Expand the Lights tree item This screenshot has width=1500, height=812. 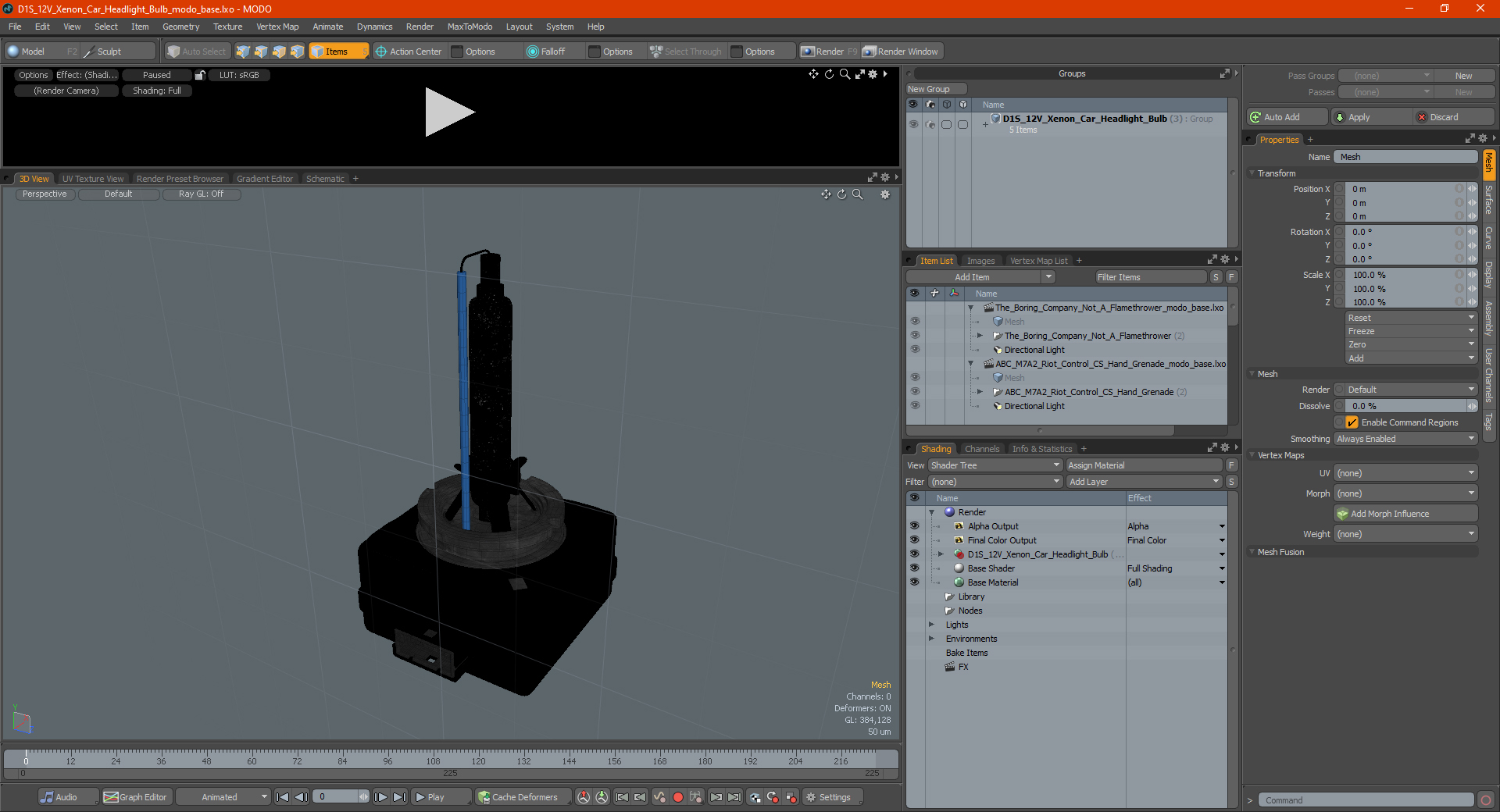(931, 625)
